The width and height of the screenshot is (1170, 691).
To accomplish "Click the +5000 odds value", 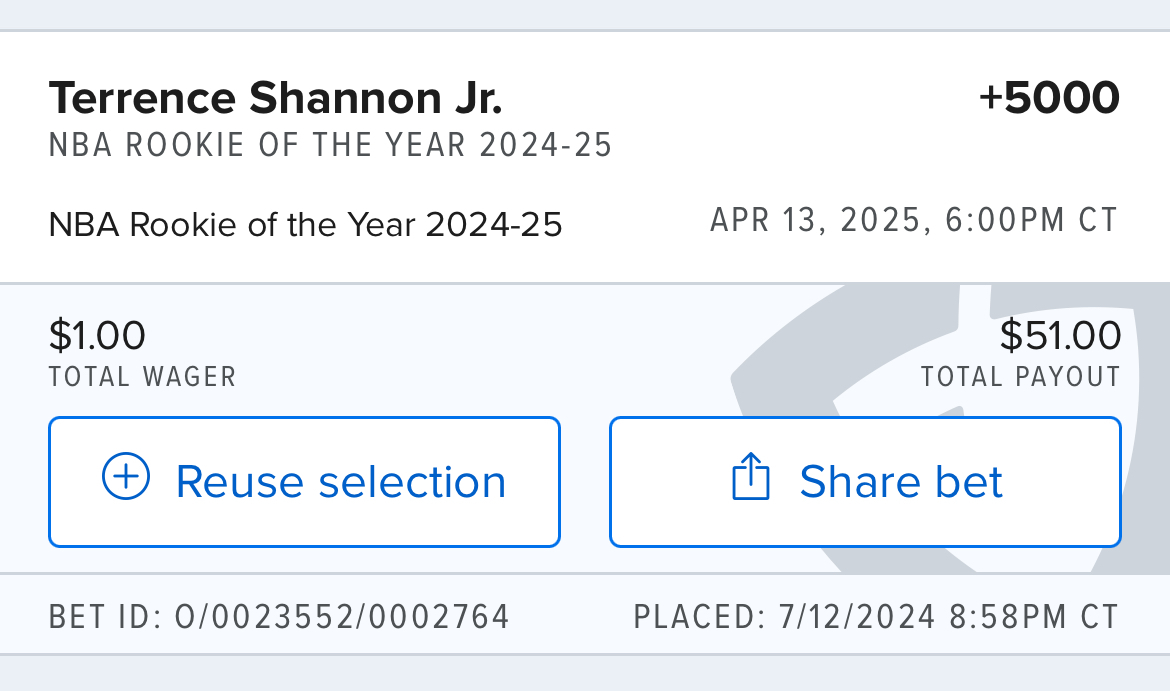I will (x=1049, y=98).
